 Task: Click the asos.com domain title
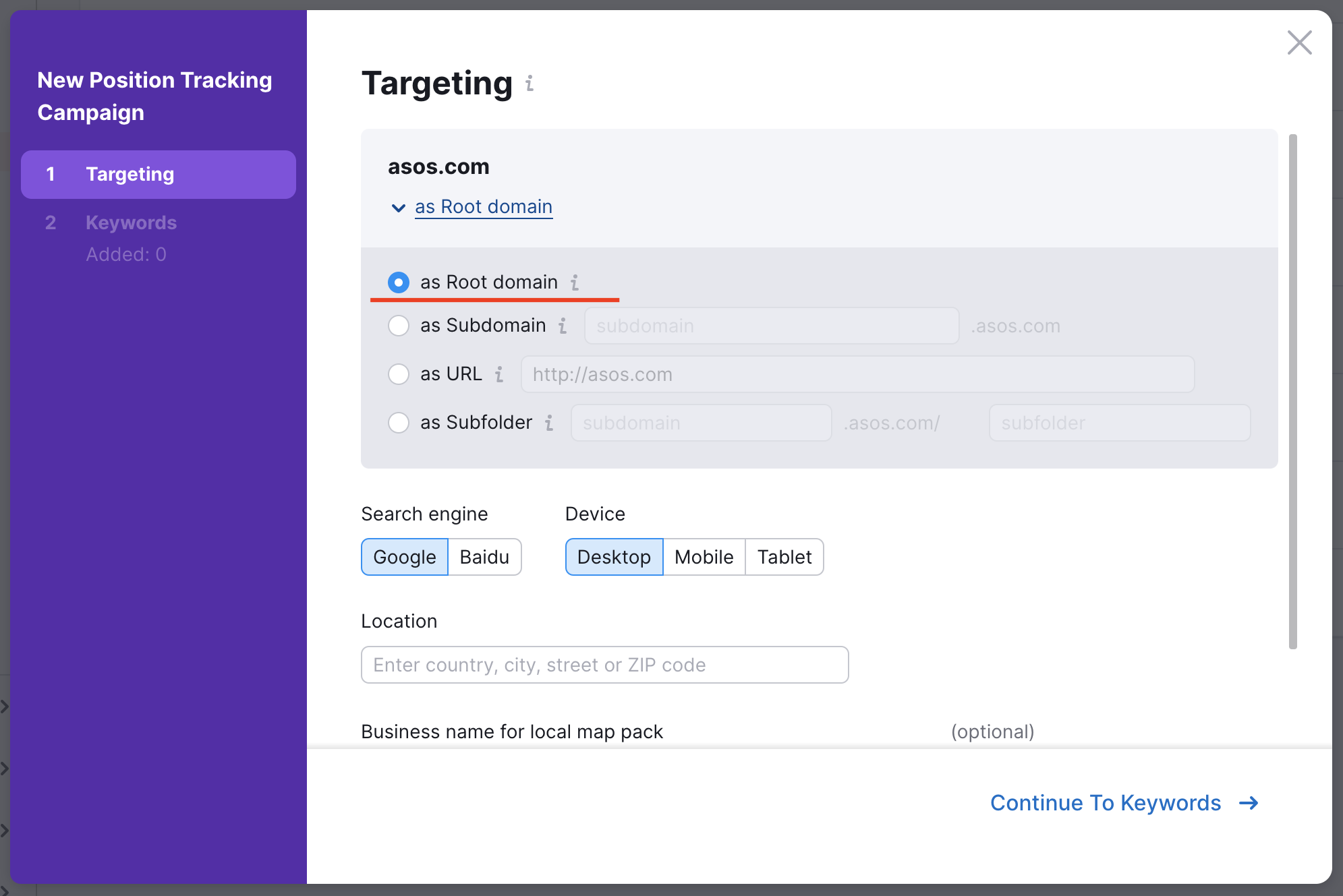[438, 167]
